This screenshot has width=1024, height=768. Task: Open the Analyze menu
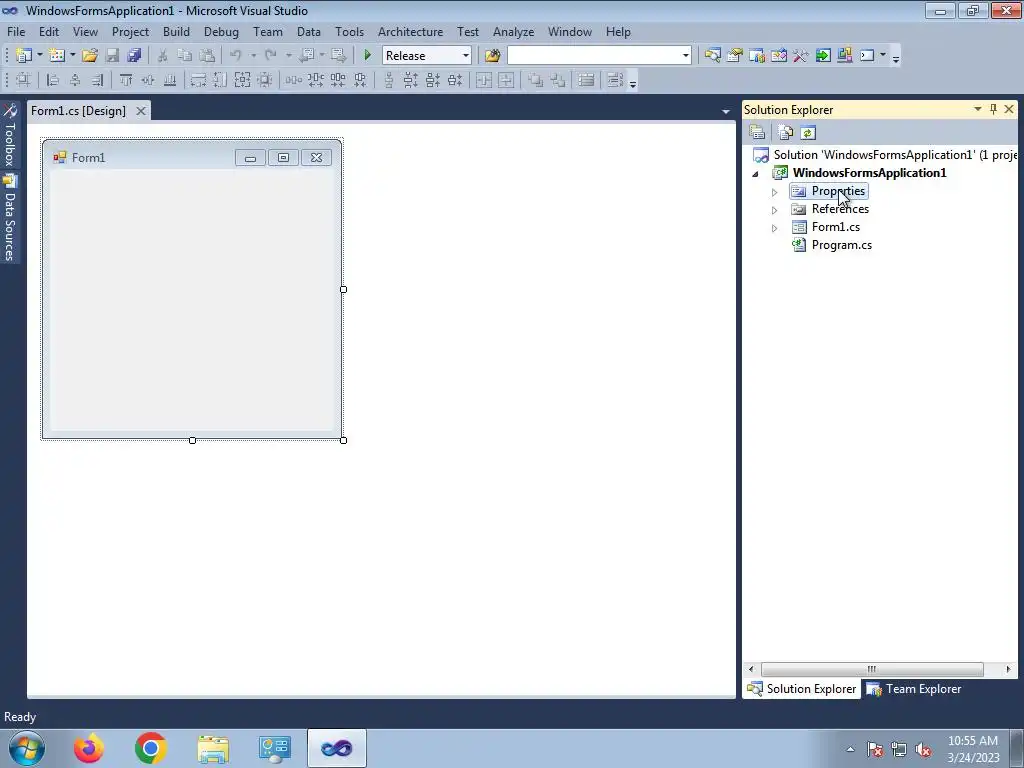513,31
